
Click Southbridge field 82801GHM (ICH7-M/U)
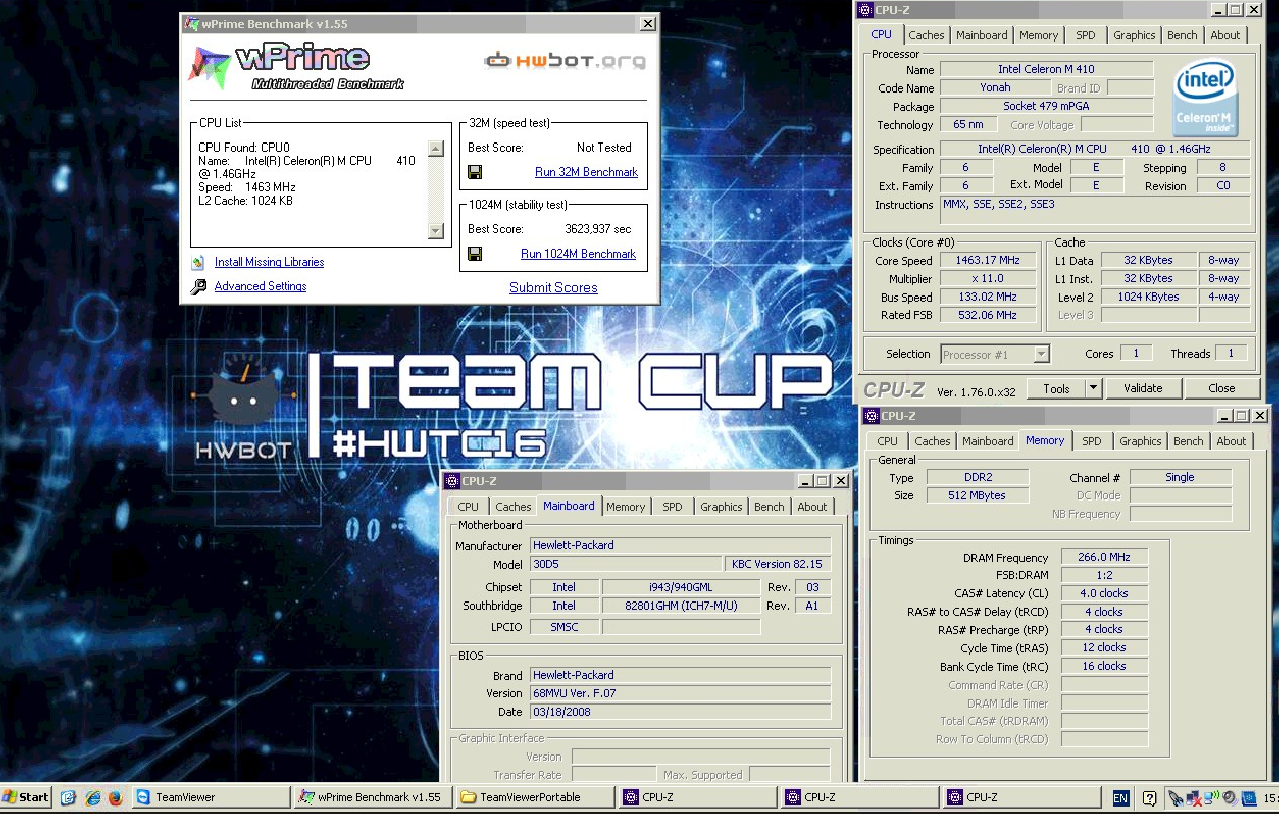click(680, 605)
